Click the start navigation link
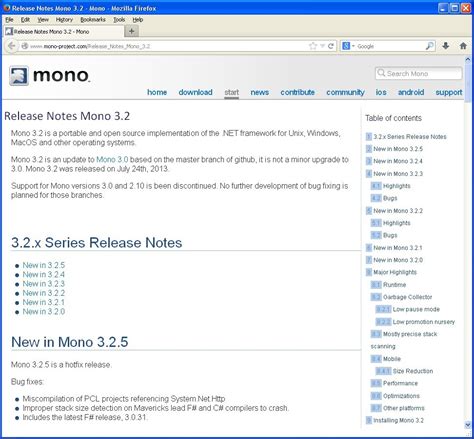 point(231,92)
